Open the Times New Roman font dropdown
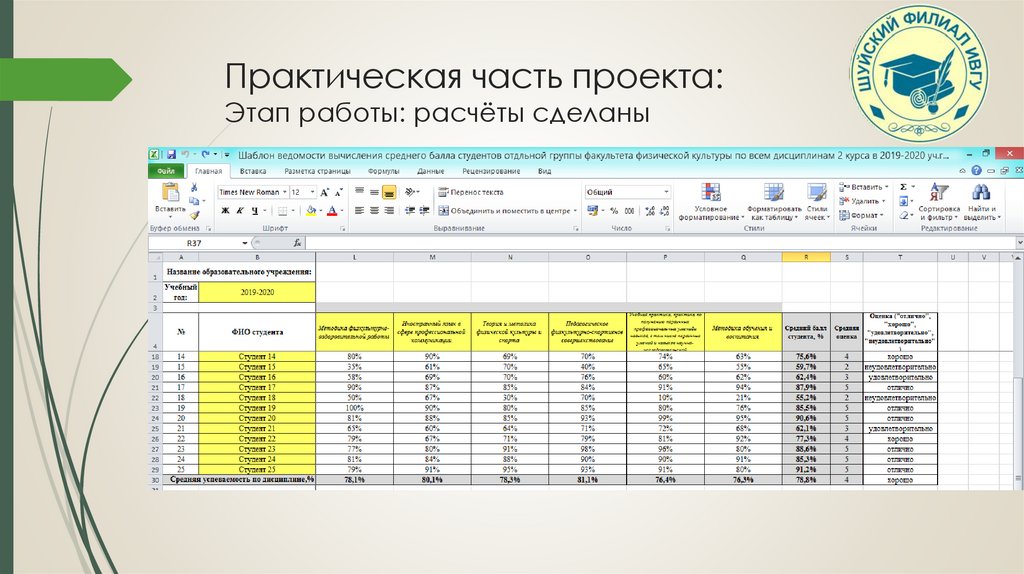The height and width of the screenshot is (574, 1024). pos(285,192)
